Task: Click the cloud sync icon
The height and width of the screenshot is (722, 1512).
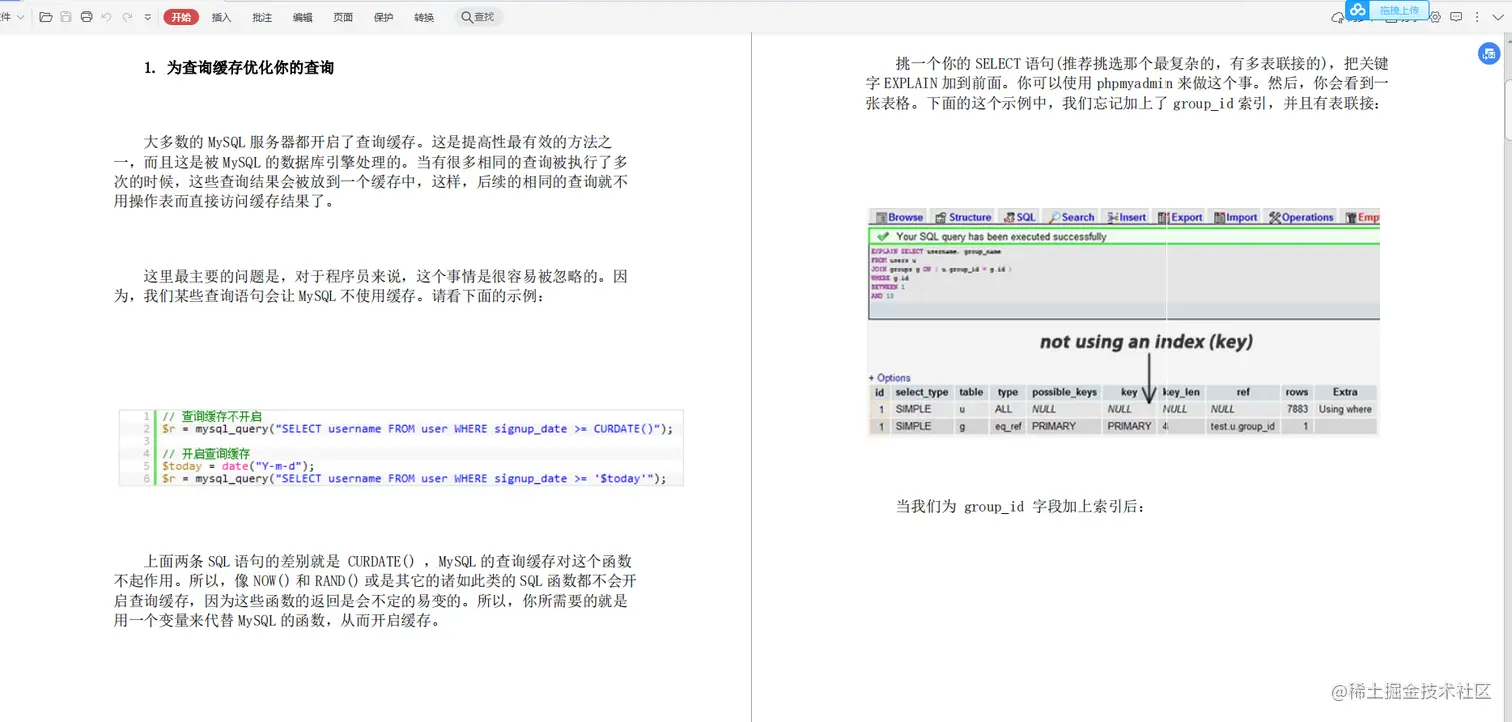Action: pos(1338,18)
